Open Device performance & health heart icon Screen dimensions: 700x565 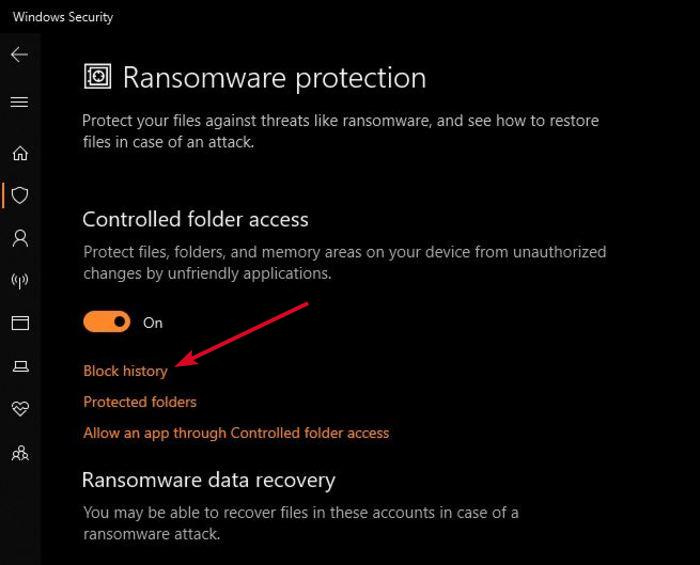(x=20, y=409)
